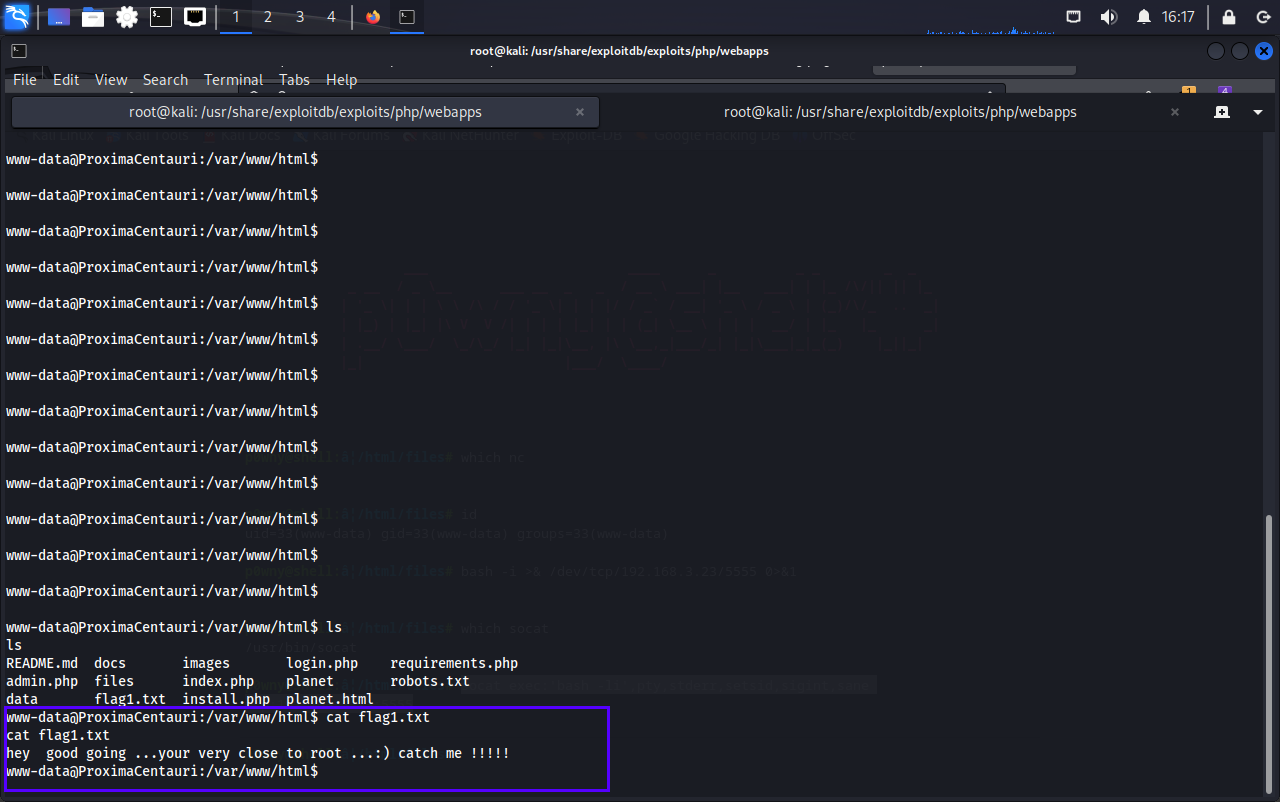This screenshot has width=1280, height=802.
Task: Close the second terminal tab
Action: (1175, 112)
